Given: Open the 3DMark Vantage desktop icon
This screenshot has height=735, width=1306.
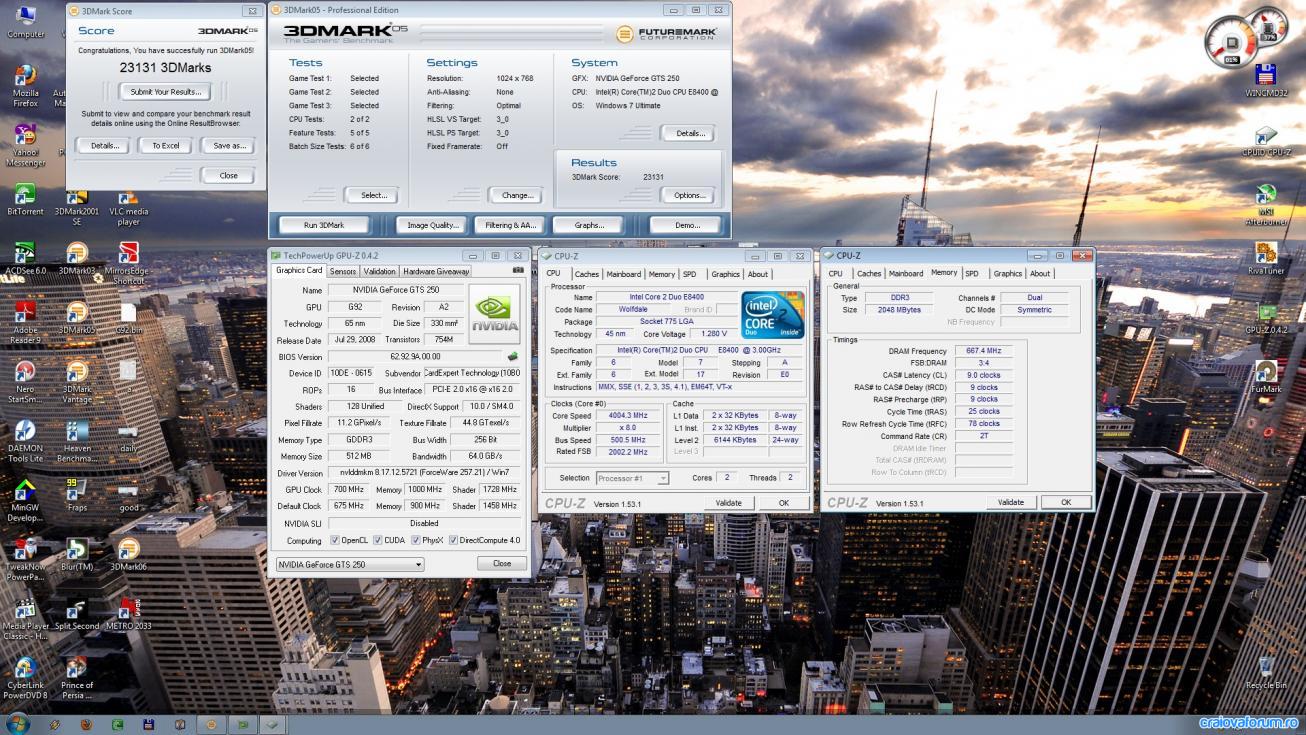Looking at the screenshot, I should click(x=77, y=381).
